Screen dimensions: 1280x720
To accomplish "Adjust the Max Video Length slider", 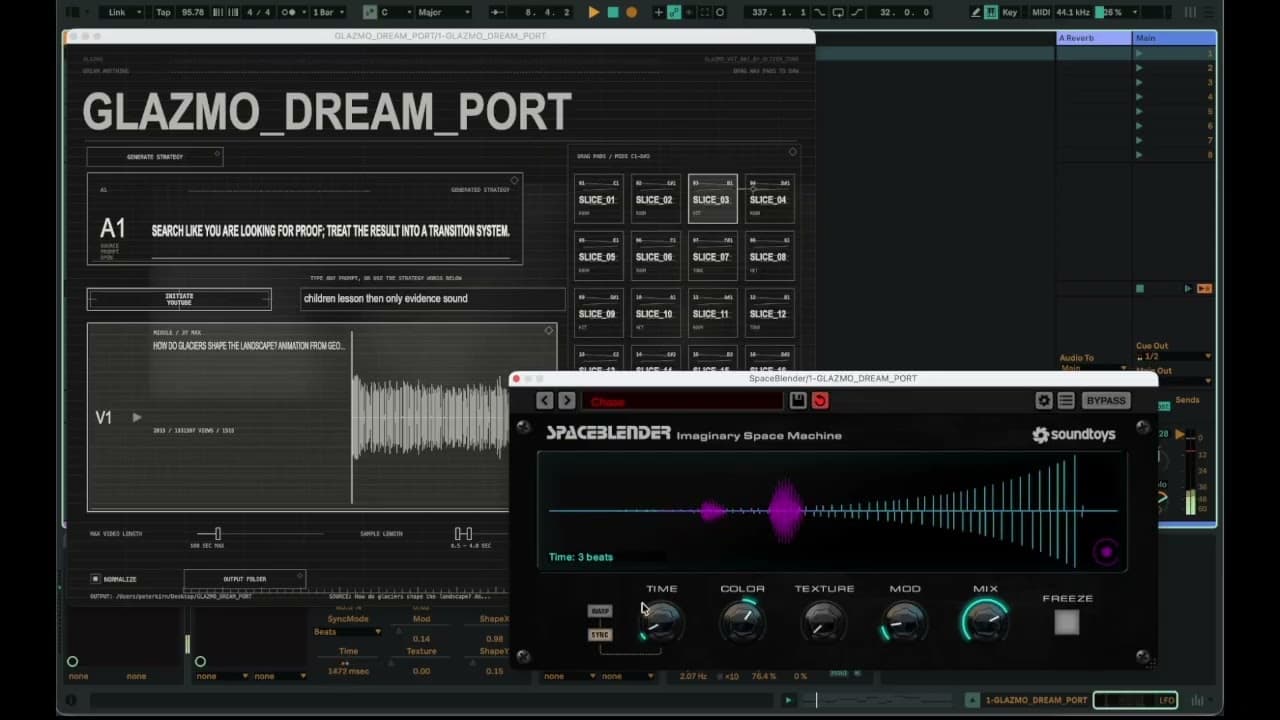I will coord(217,534).
